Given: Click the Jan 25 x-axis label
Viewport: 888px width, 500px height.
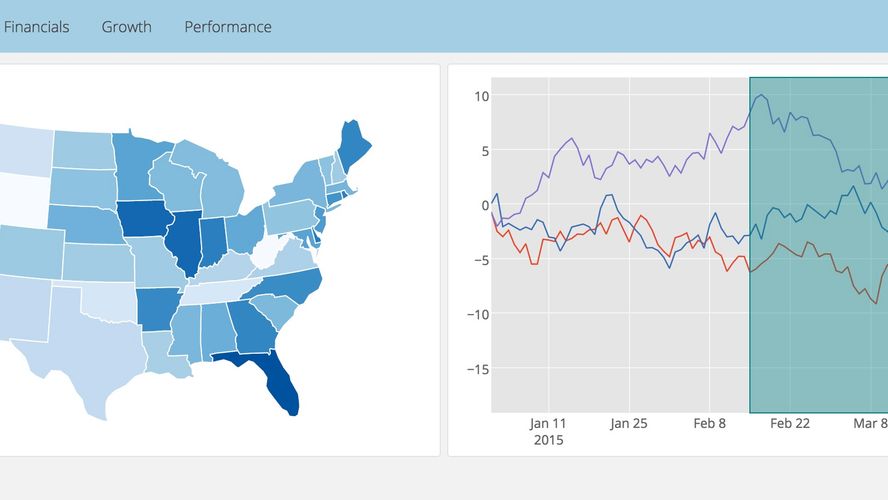Looking at the screenshot, I should [x=628, y=423].
